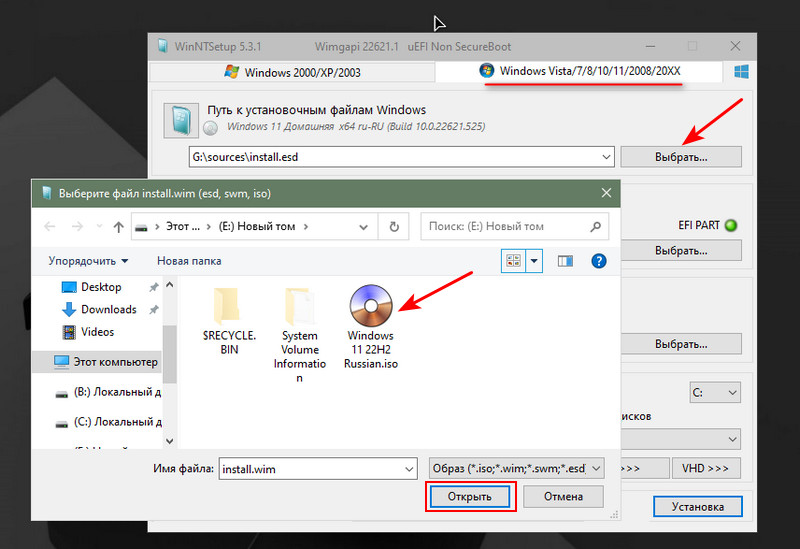Screen dimensions: 800x549
Task: Click the Этот... breadcrumb segment
Action: pyautogui.click(x=183, y=227)
